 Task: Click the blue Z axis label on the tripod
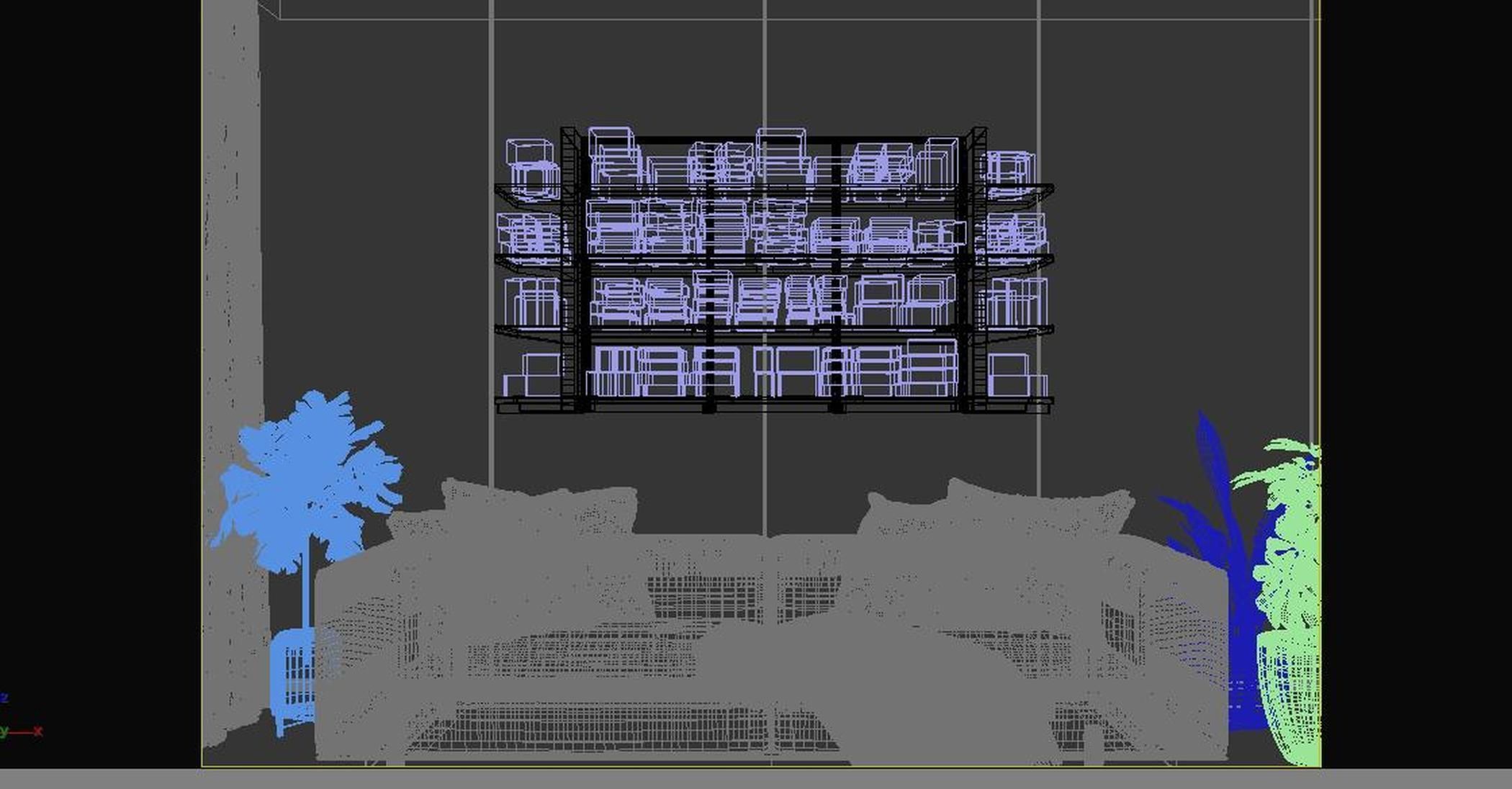tap(4, 696)
